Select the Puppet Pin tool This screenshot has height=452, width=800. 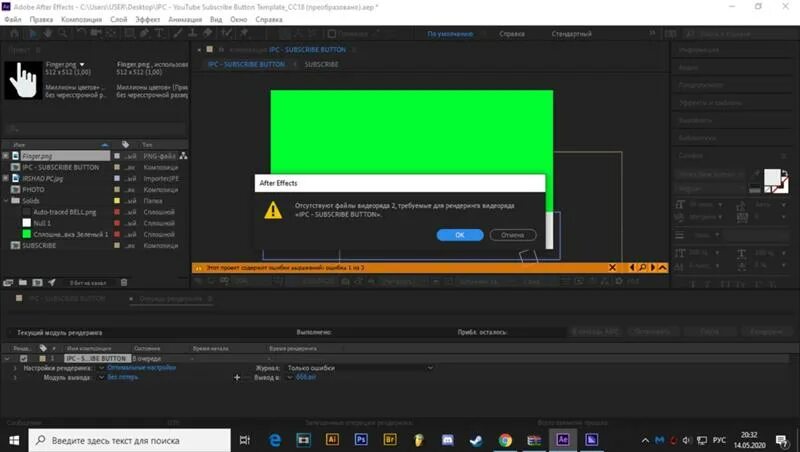tap(244, 34)
